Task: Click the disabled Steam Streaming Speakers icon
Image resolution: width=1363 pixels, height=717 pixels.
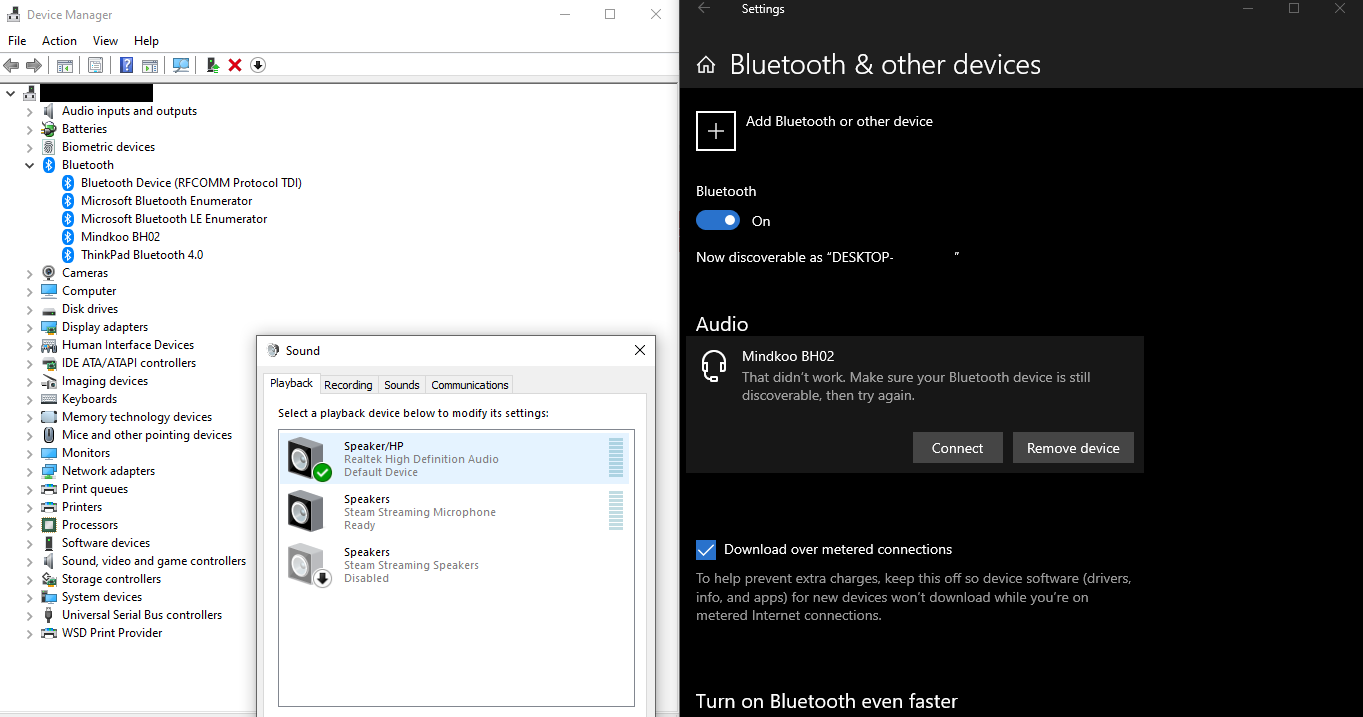Action: [307, 565]
